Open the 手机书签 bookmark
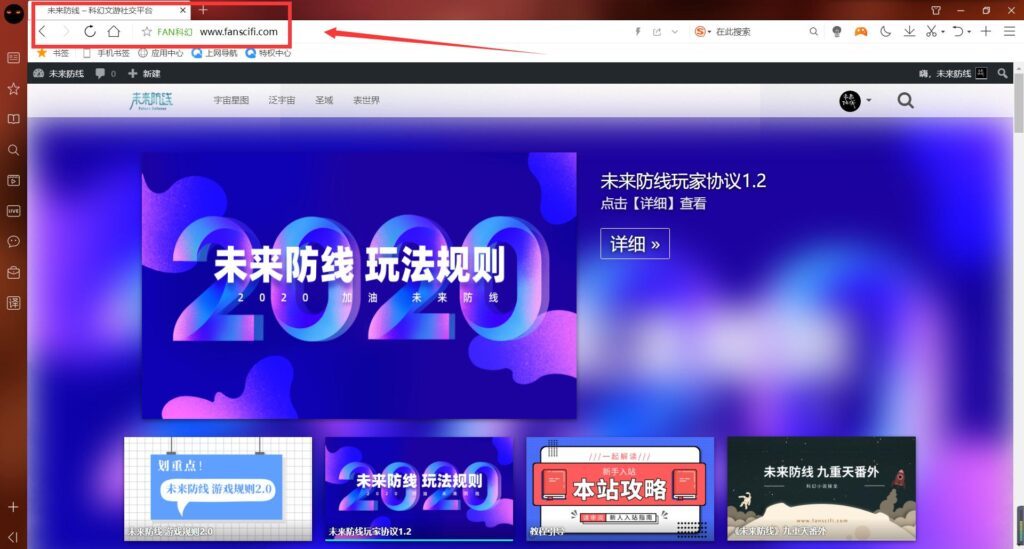1024x549 pixels. [106, 53]
